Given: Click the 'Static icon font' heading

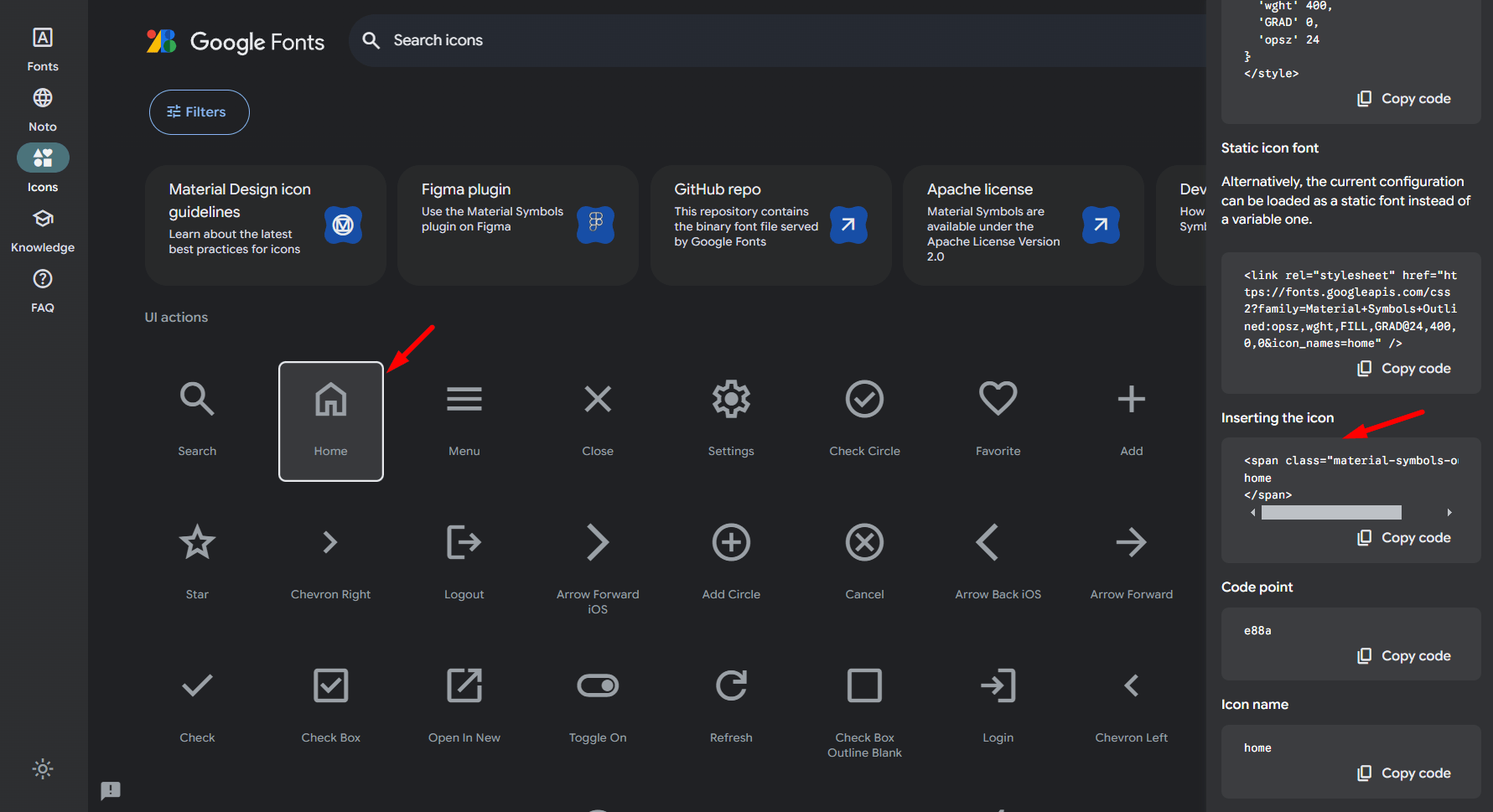Looking at the screenshot, I should pyautogui.click(x=1269, y=148).
